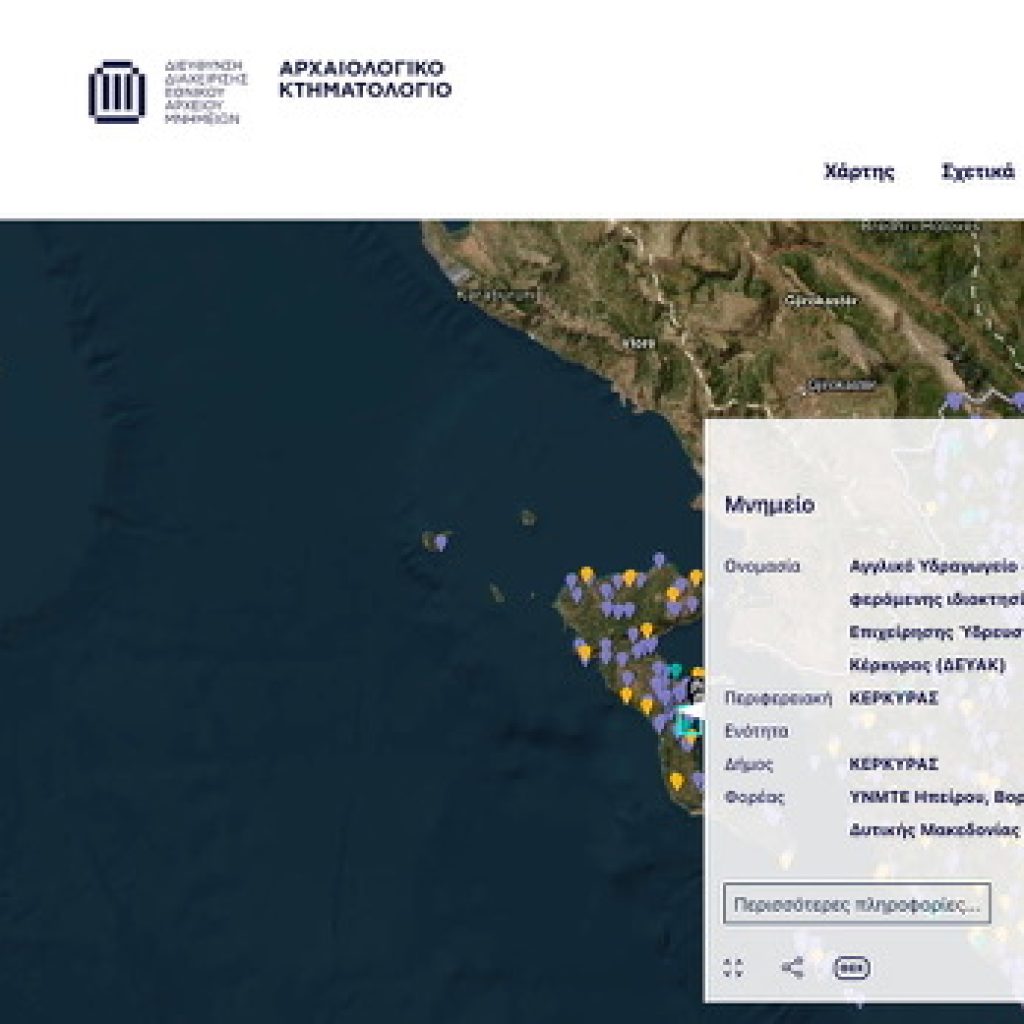This screenshot has height=1024, width=1024.
Task: Click the purple marker at Corfu's northern tip
Action: click(x=659, y=560)
